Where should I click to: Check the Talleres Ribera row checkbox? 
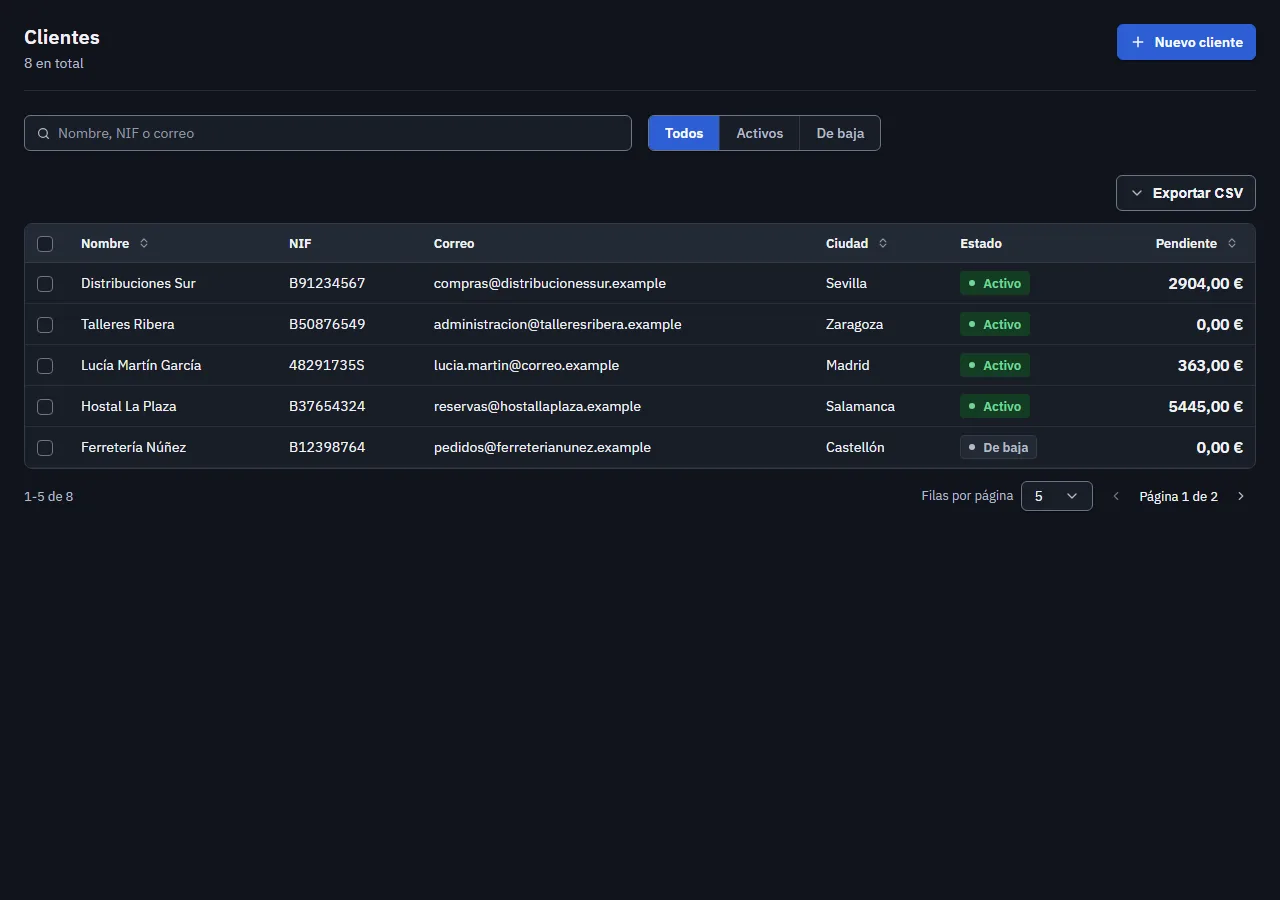click(x=45, y=325)
